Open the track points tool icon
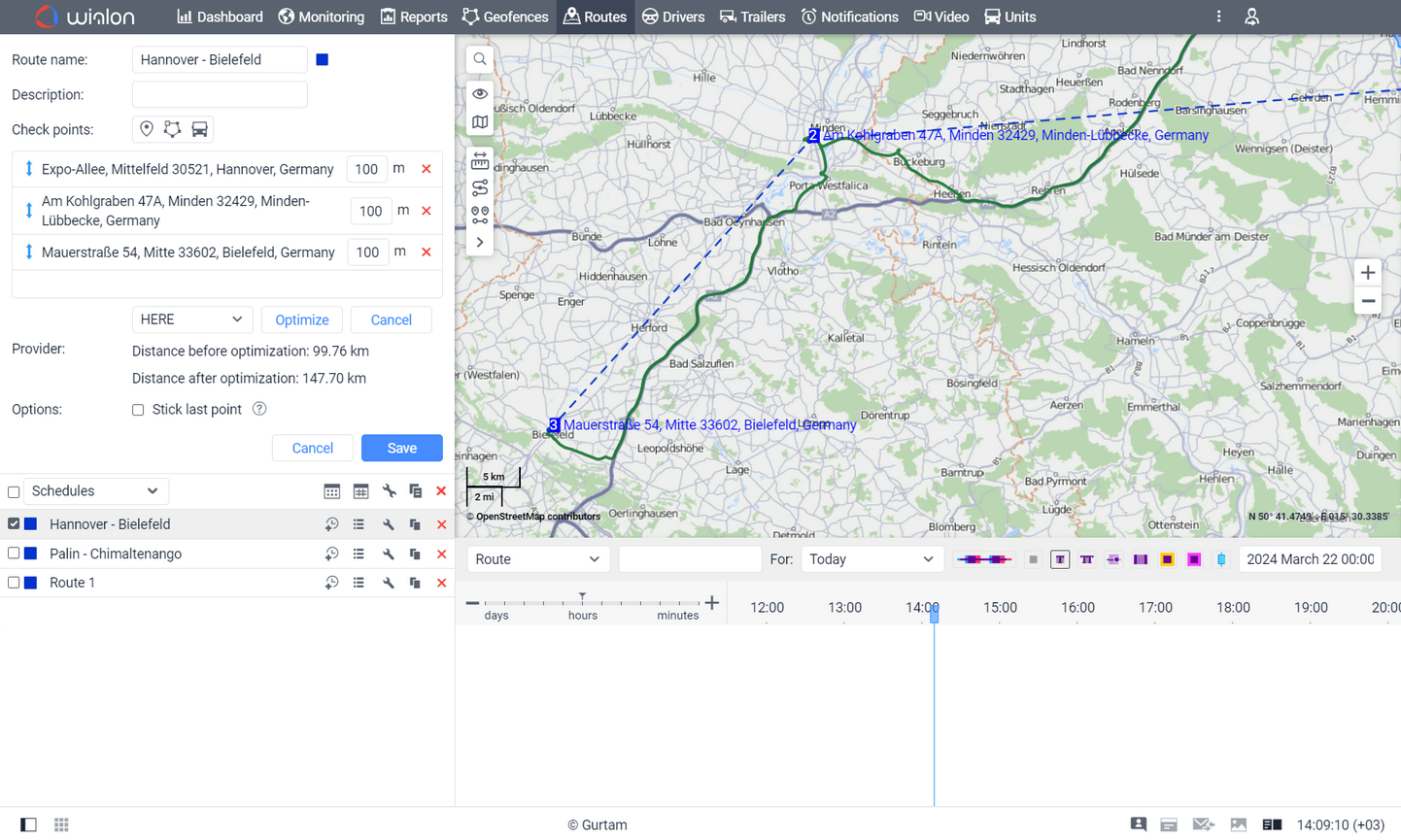 click(479, 214)
